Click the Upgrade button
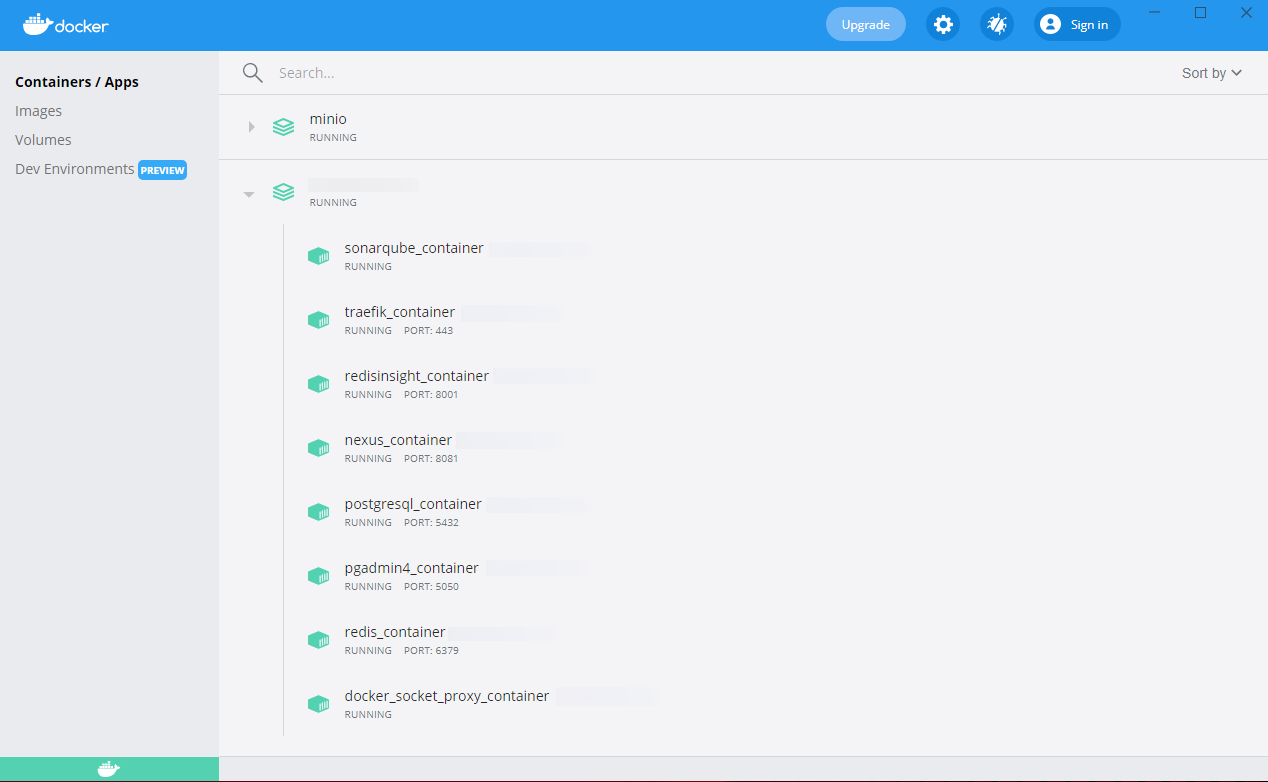The image size is (1268, 782). point(866,25)
